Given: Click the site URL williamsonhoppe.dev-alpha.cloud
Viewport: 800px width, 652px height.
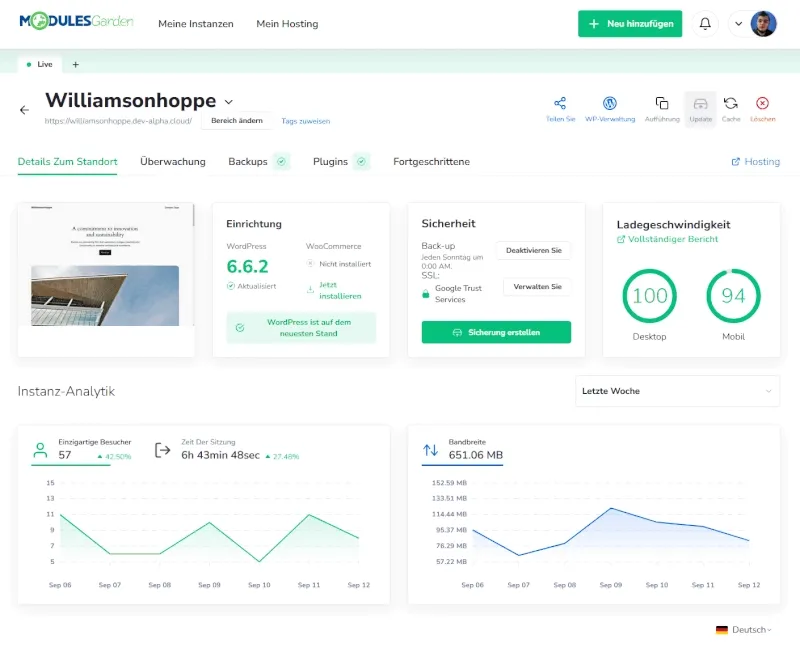Looking at the screenshot, I should point(118,121).
